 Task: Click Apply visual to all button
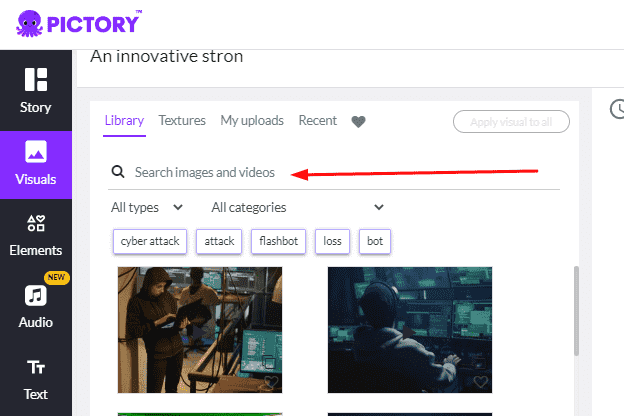click(x=511, y=122)
